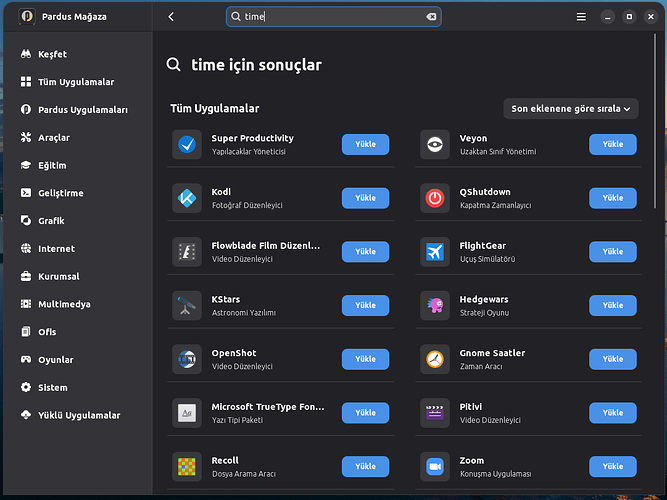
Task: Go back using the arrow button
Action: pos(171,17)
